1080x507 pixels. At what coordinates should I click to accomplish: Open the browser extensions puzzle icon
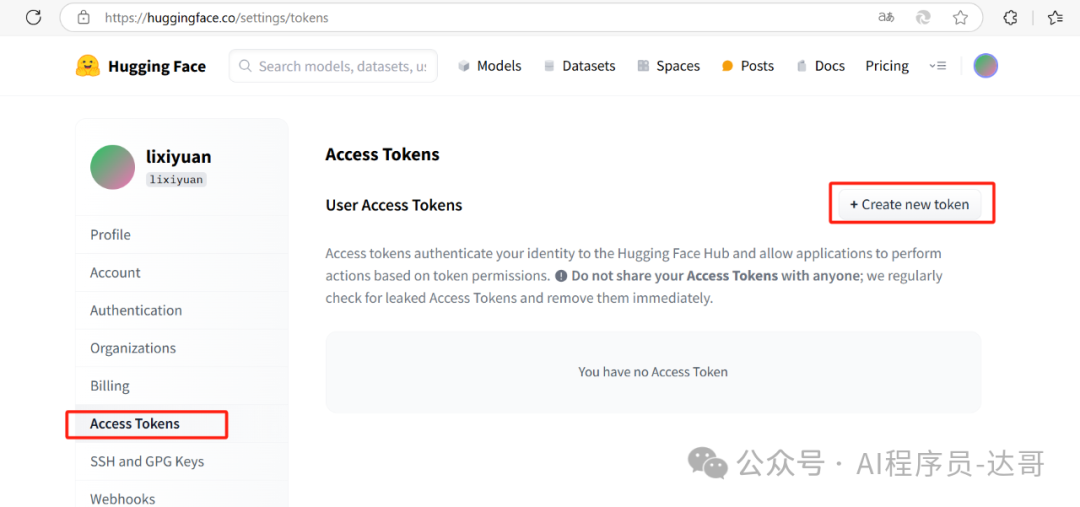[x=1010, y=18]
